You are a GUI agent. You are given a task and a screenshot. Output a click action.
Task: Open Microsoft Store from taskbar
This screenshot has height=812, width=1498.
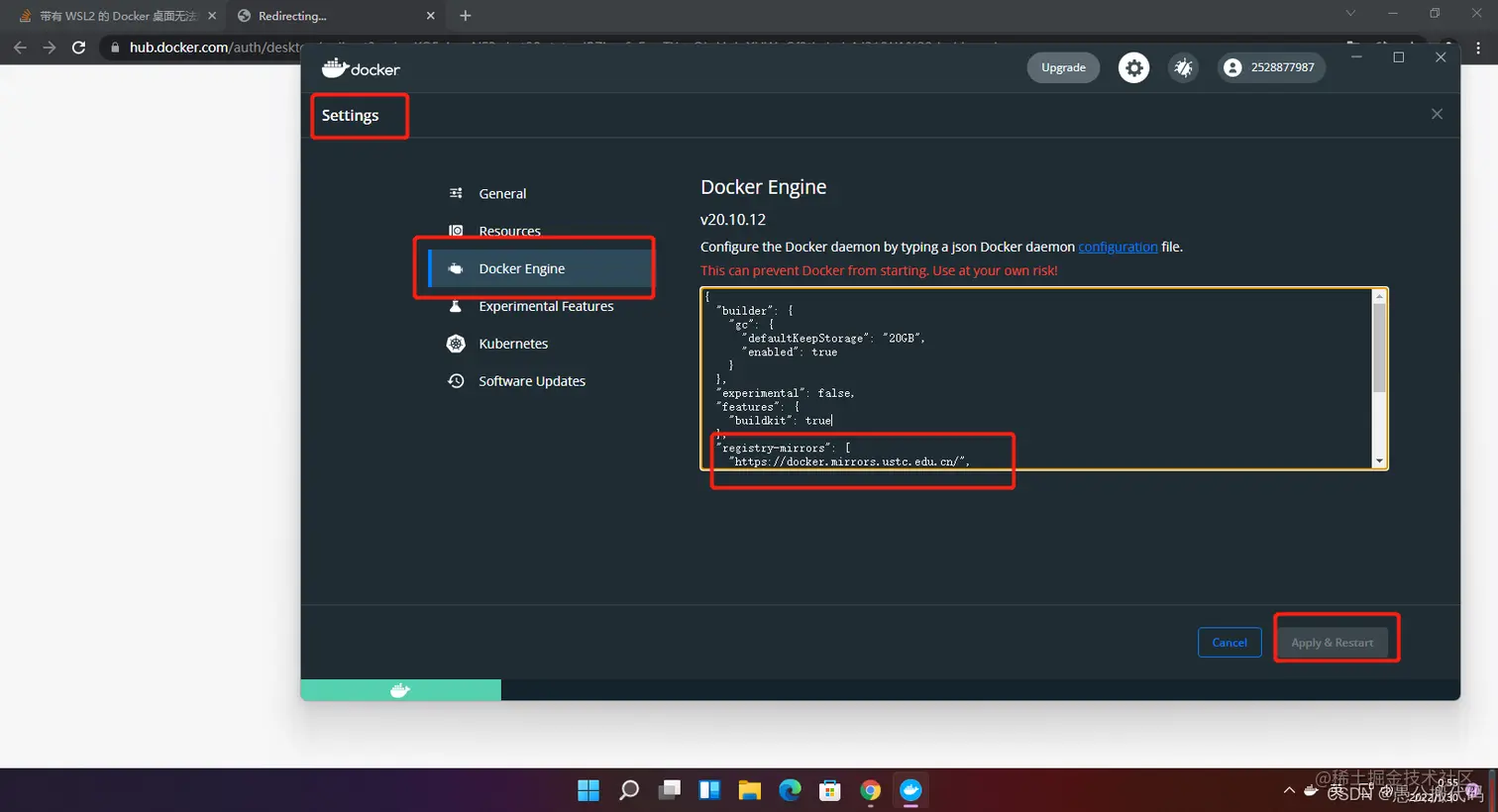(830, 790)
